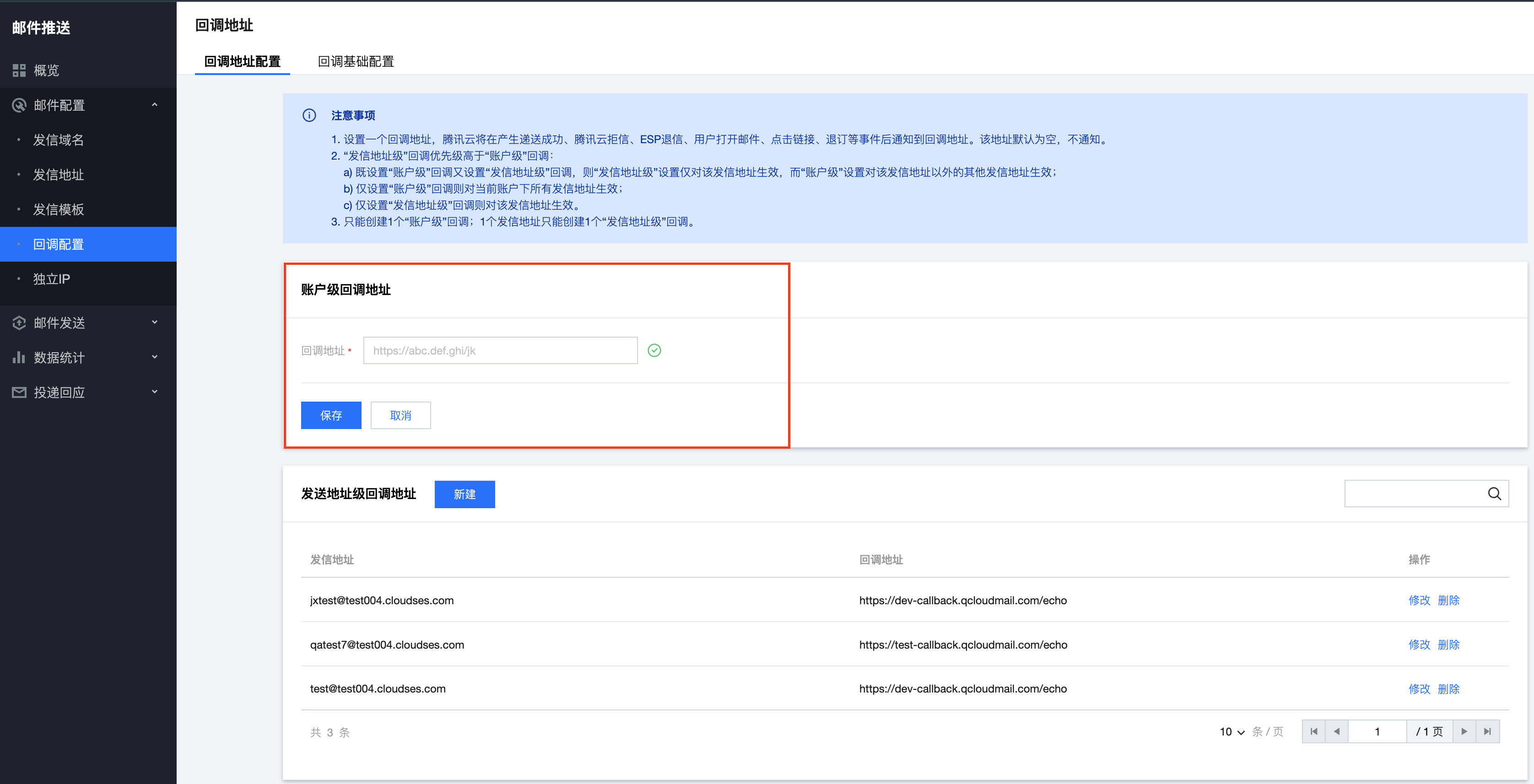
Task: Select jxtest@test004.cloudses.com address cell
Action: coord(382,601)
